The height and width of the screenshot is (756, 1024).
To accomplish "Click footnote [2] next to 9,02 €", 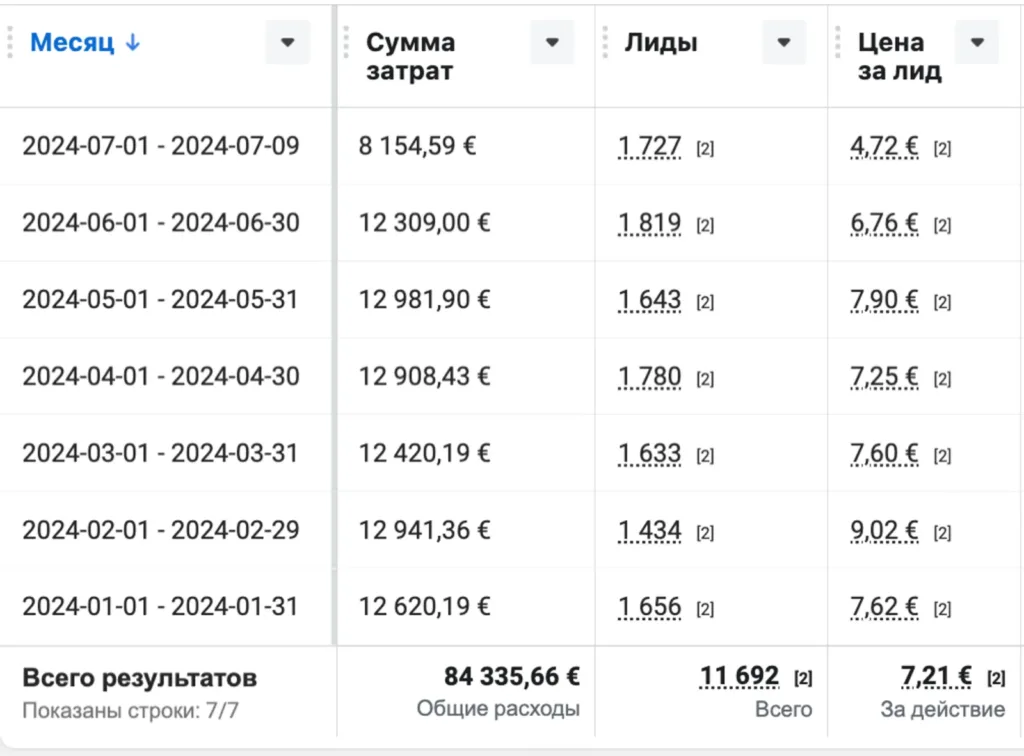I will tap(942, 533).
